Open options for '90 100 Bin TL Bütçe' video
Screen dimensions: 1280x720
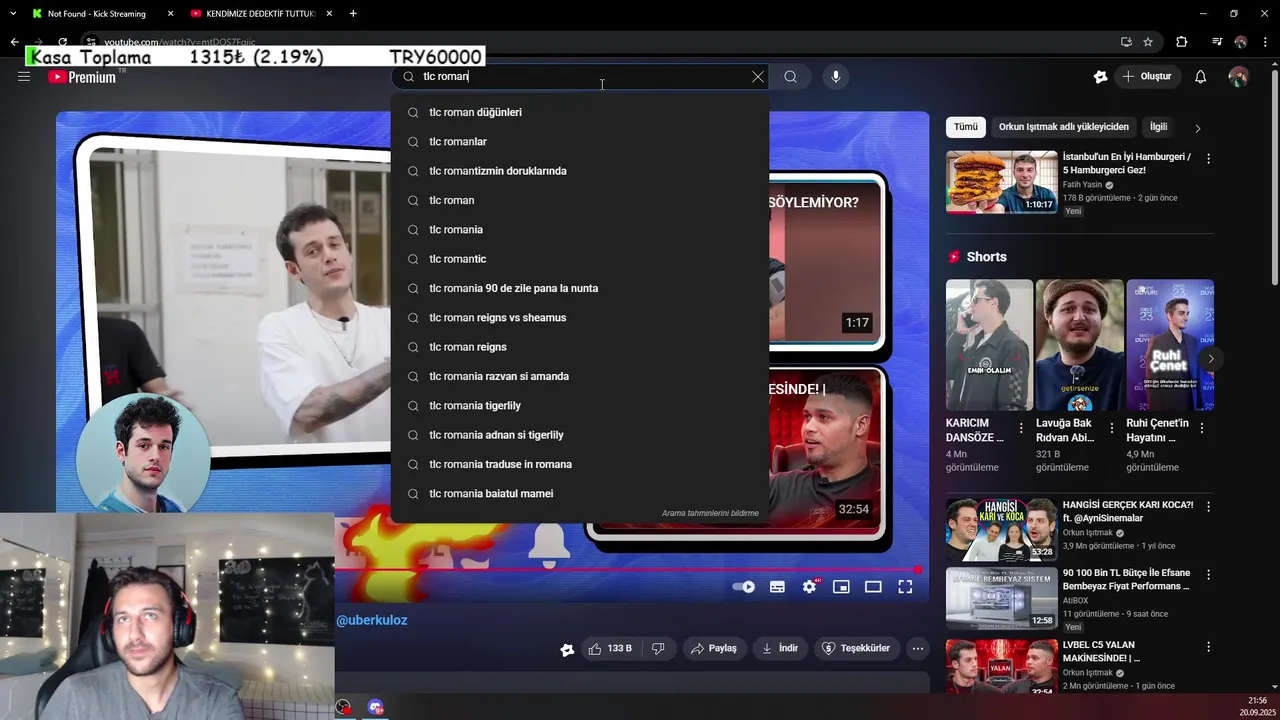coord(1208,575)
